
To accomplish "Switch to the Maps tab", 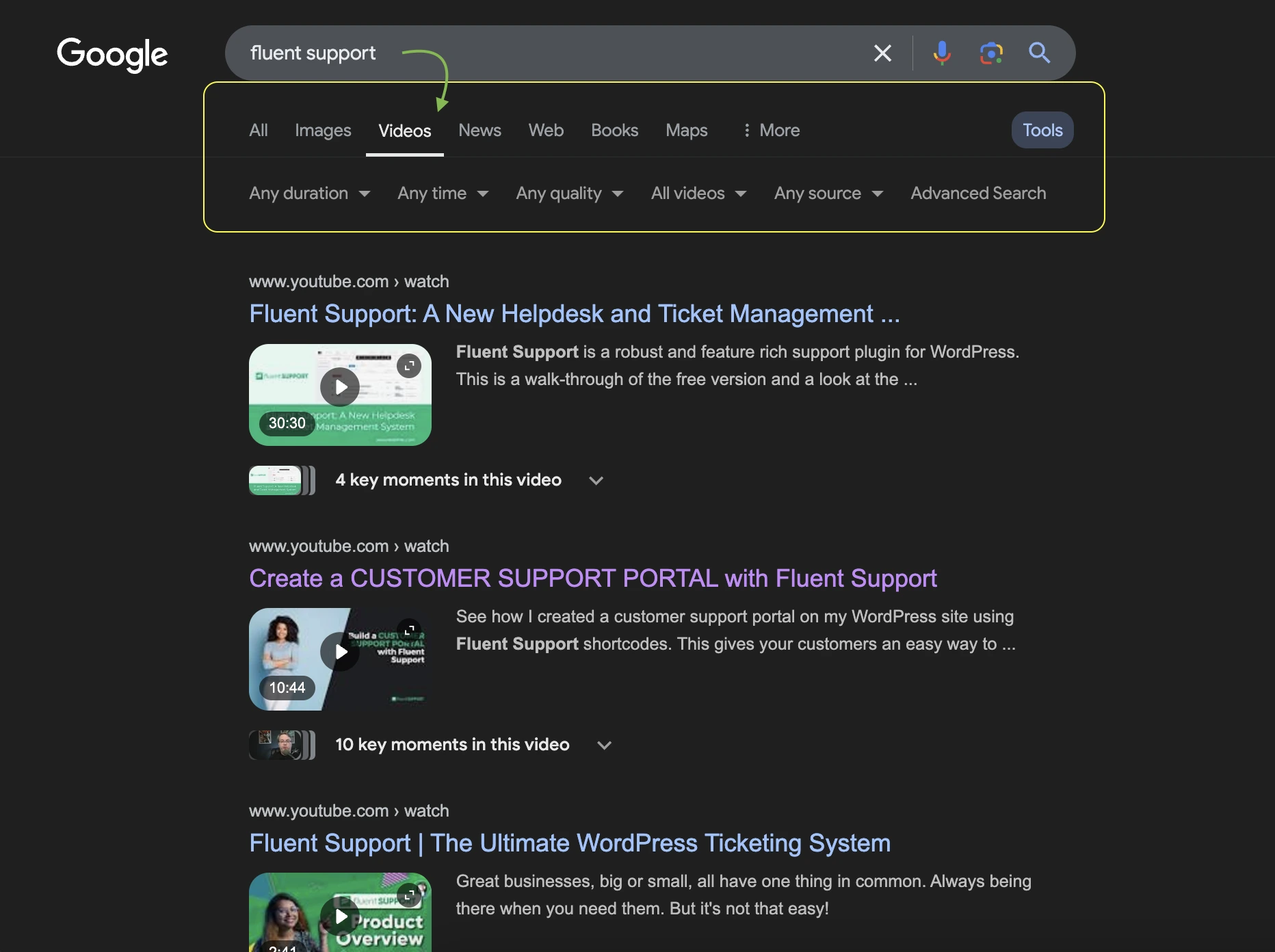I will [x=687, y=130].
